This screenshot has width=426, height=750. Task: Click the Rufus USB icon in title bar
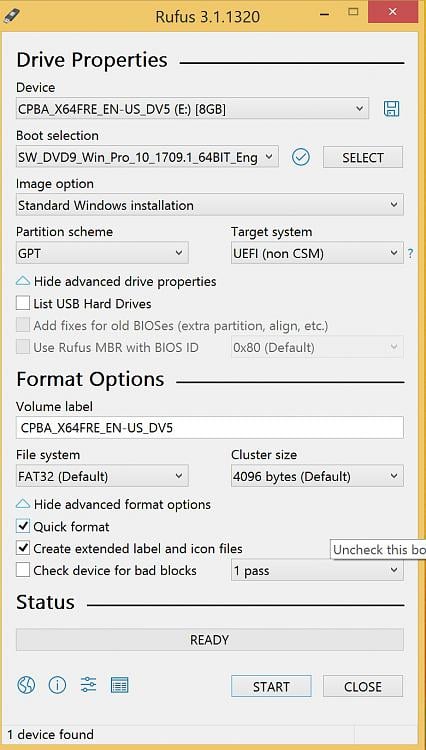(11, 14)
